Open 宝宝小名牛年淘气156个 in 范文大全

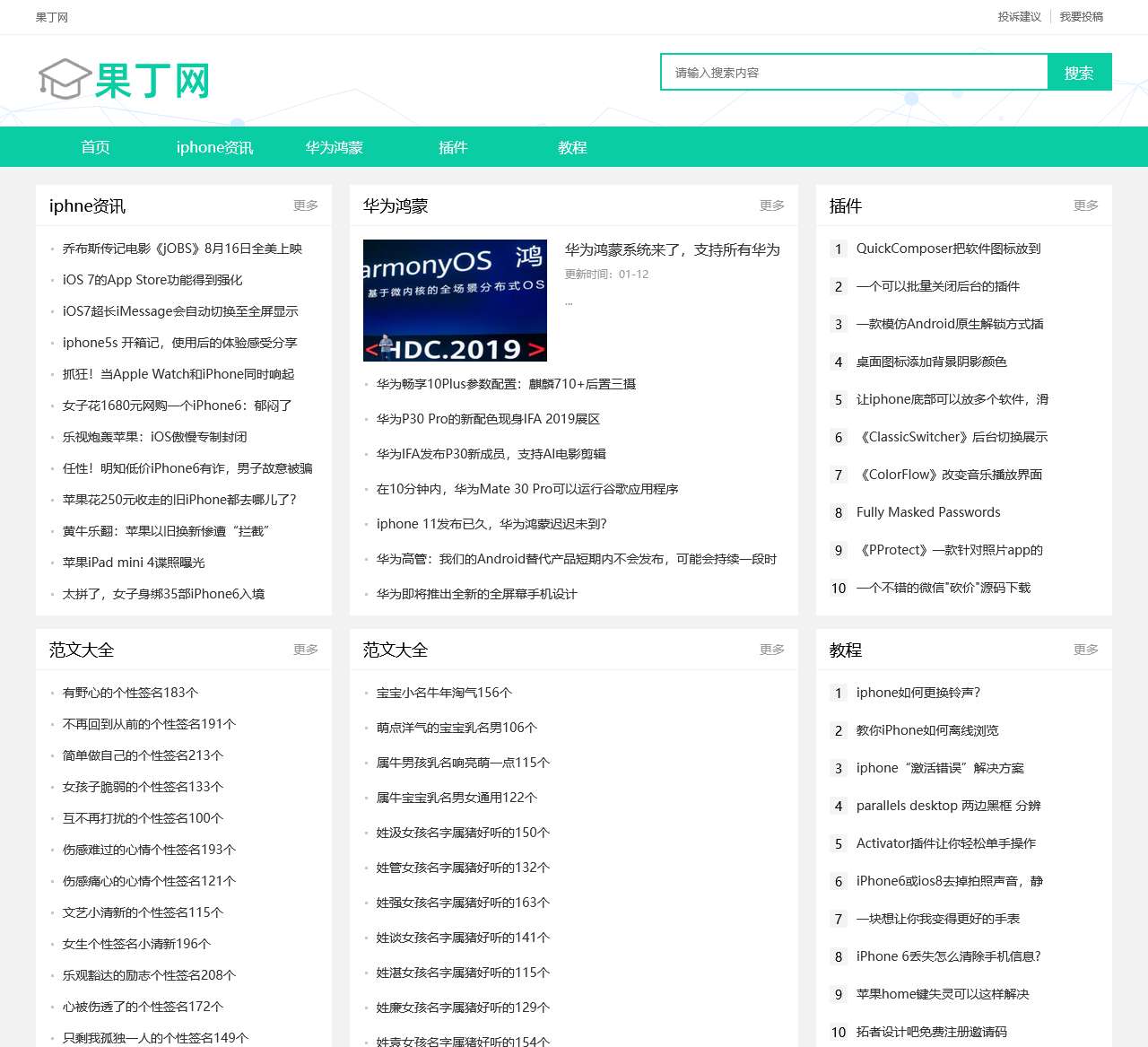click(x=444, y=693)
